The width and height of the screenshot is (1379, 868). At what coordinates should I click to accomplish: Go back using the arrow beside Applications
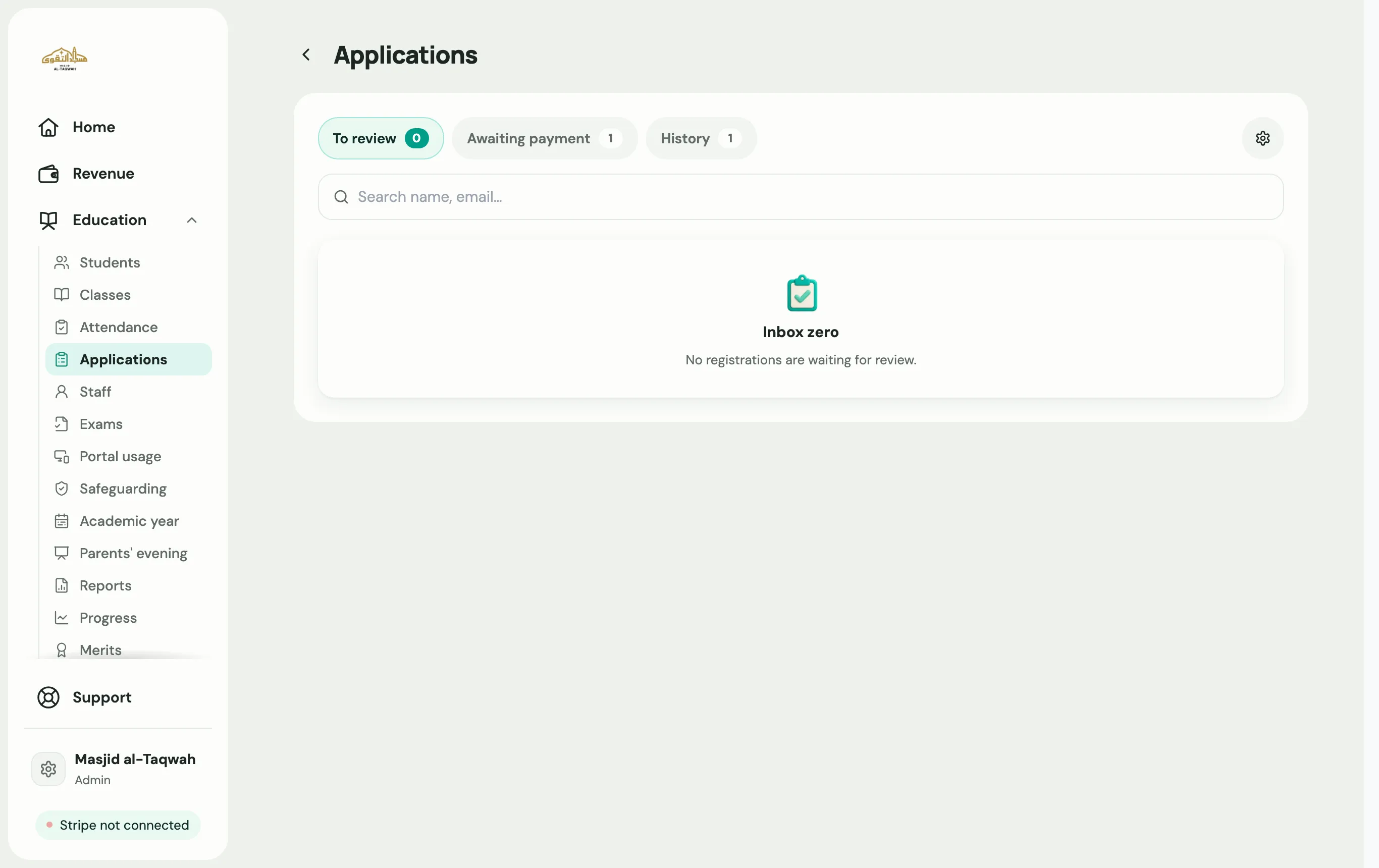(x=306, y=55)
